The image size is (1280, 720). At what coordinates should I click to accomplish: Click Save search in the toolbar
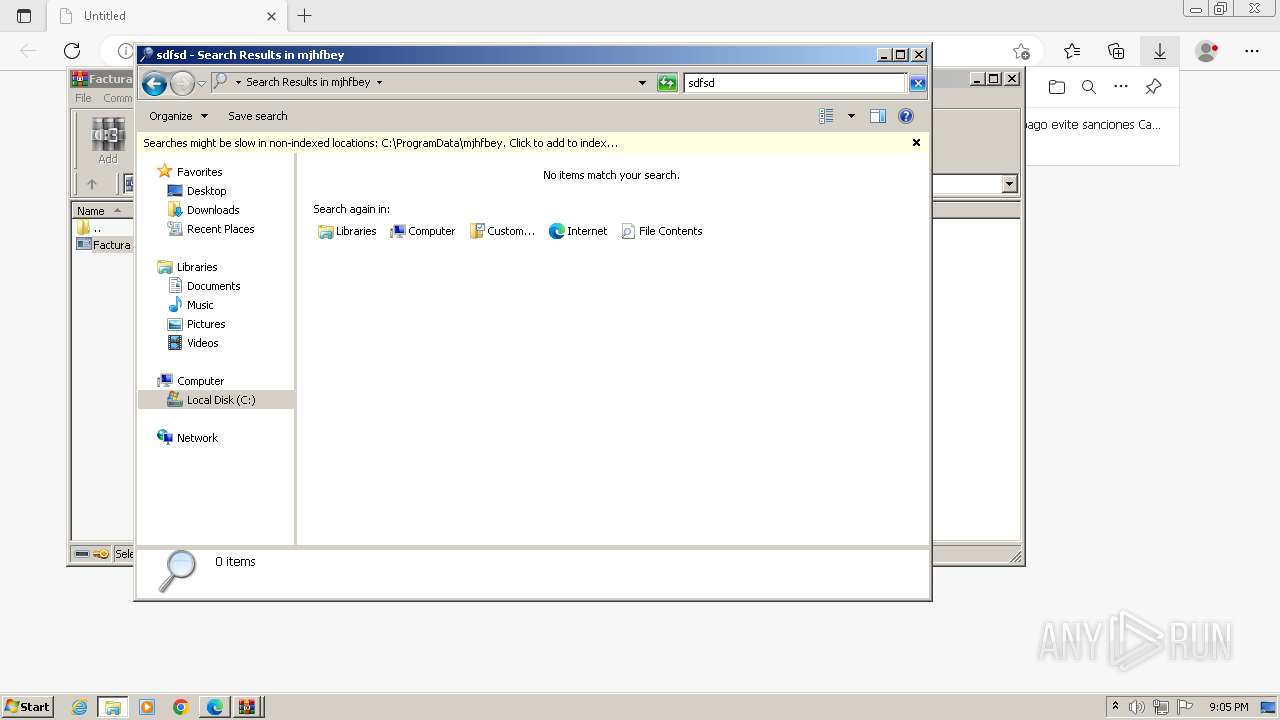(x=257, y=116)
